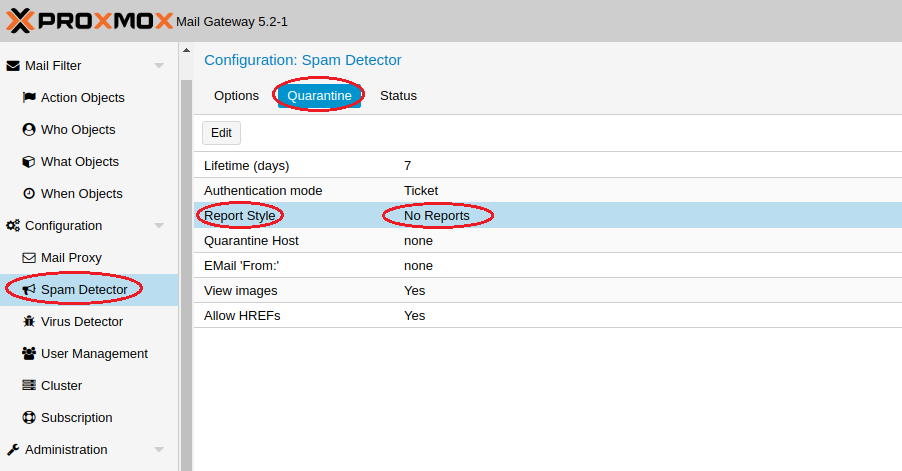Click the What Objects cube icon
This screenshot has height=471, width=902.
tap(29, 162)
